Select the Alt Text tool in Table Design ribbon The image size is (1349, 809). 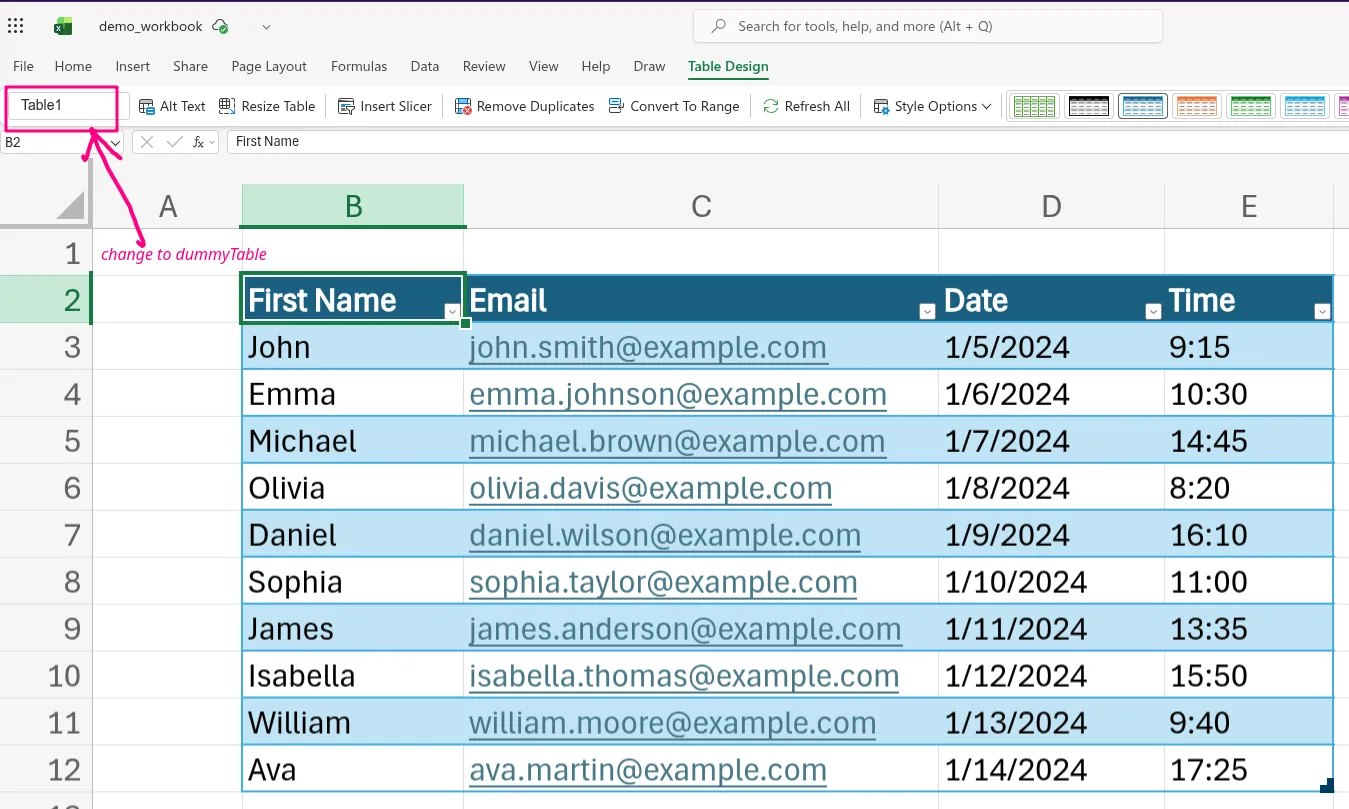click(171, 105)
